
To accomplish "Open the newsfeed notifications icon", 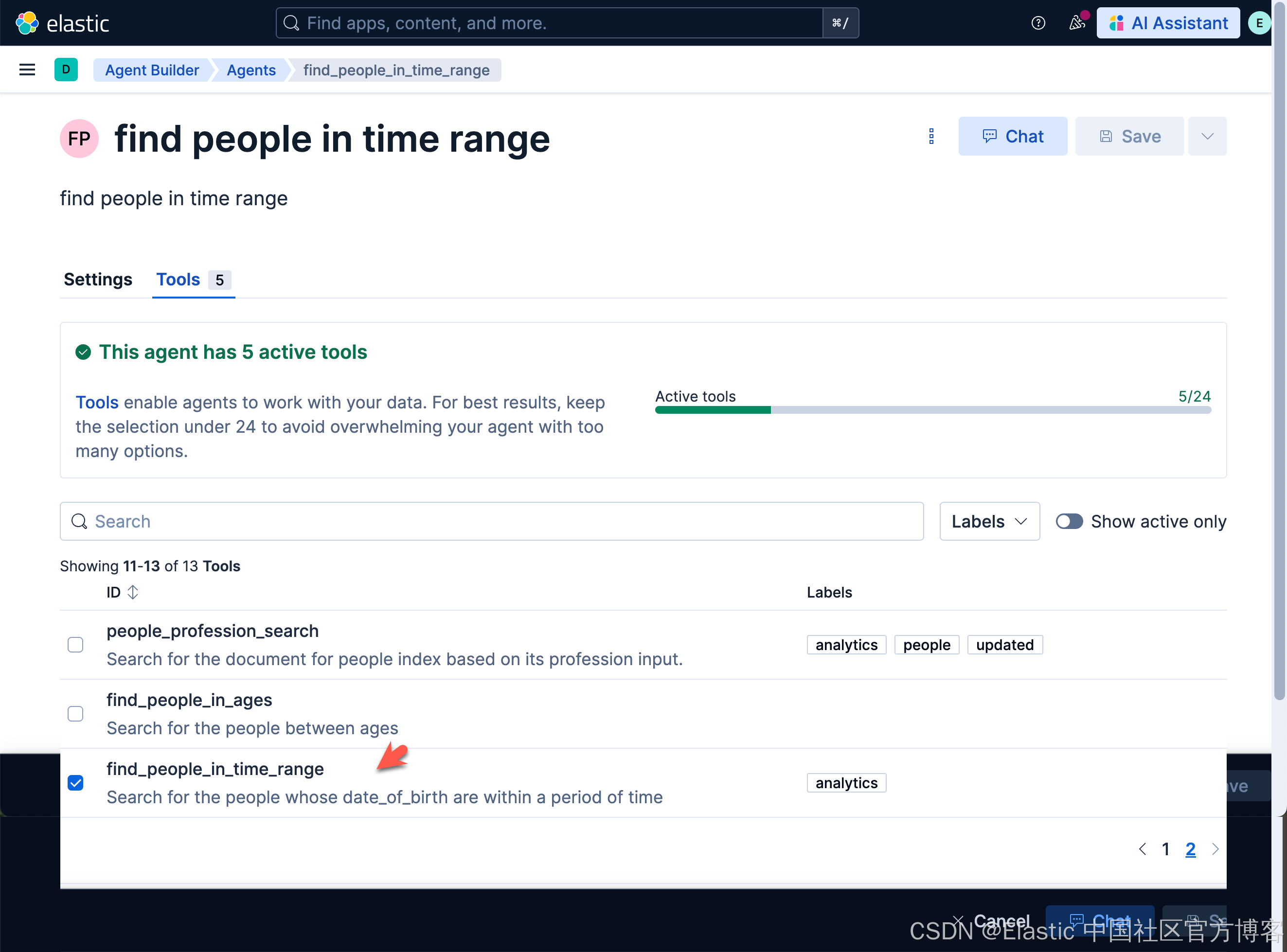I will (1076, 23).
